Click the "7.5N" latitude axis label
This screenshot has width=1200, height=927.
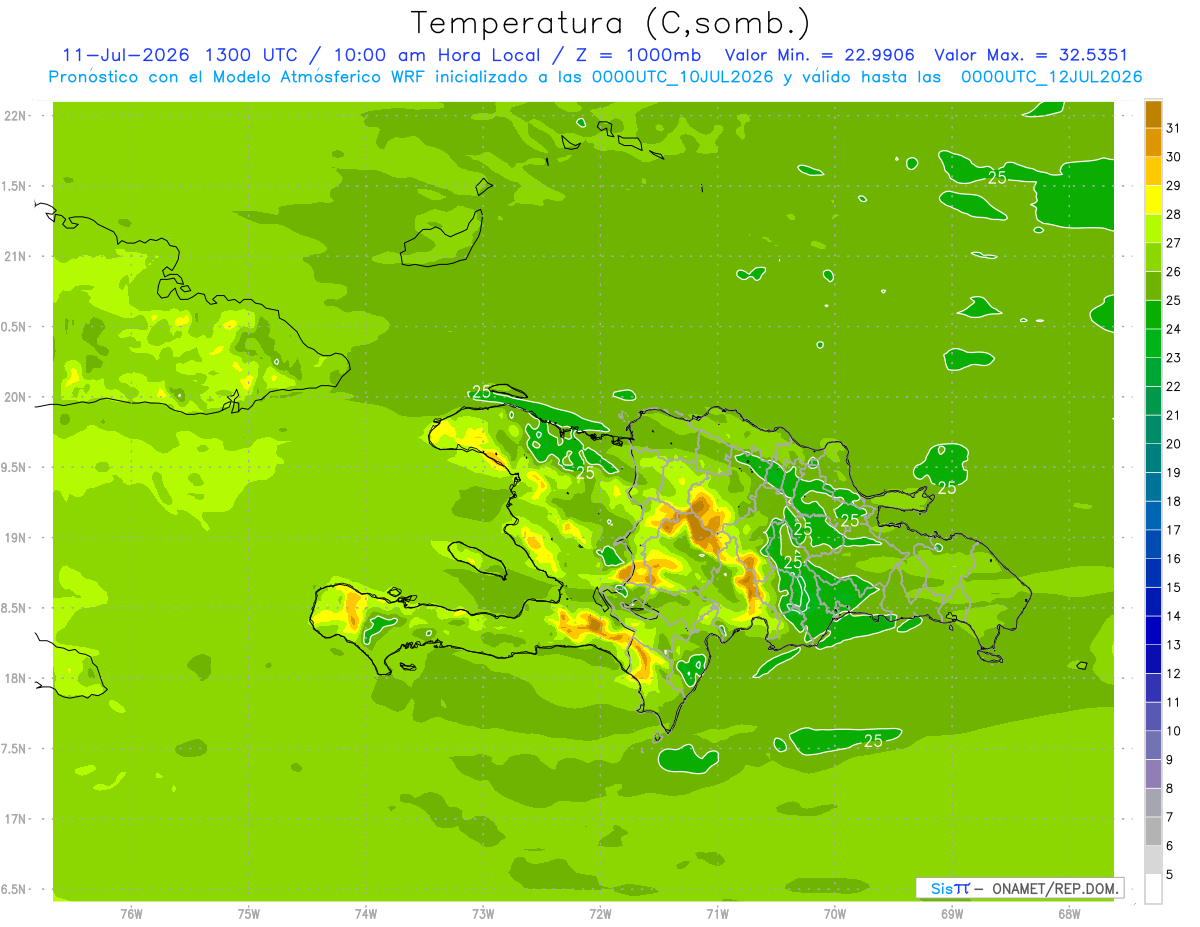[15, 749]
